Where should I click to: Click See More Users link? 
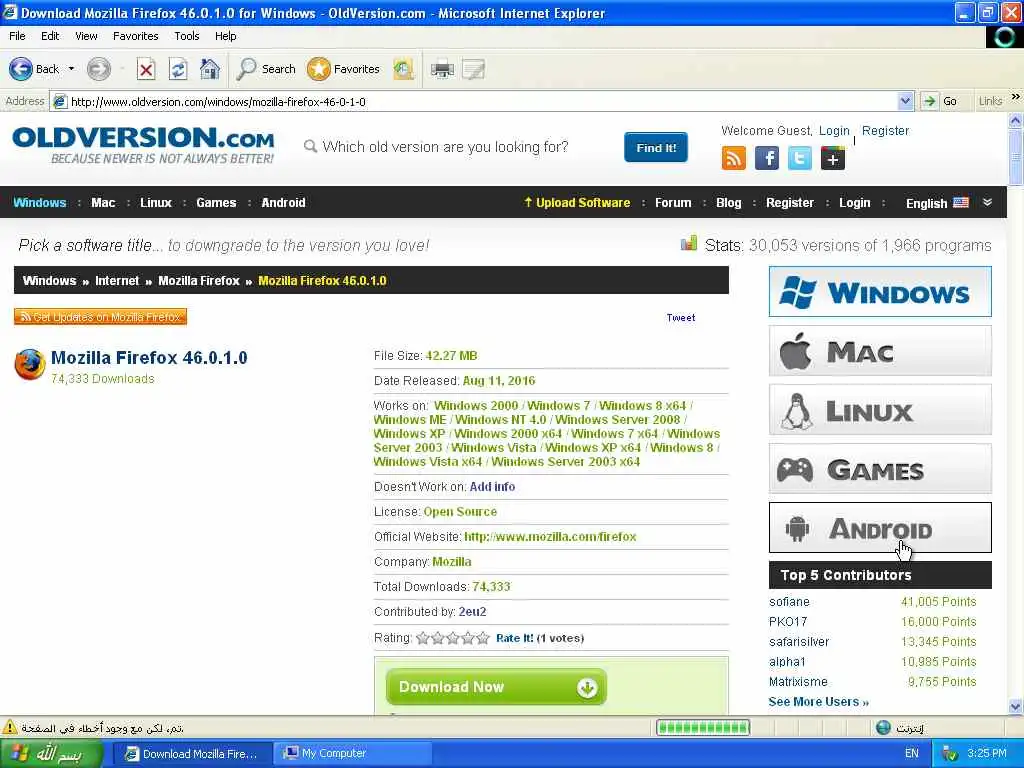click(x=819, y=701)
